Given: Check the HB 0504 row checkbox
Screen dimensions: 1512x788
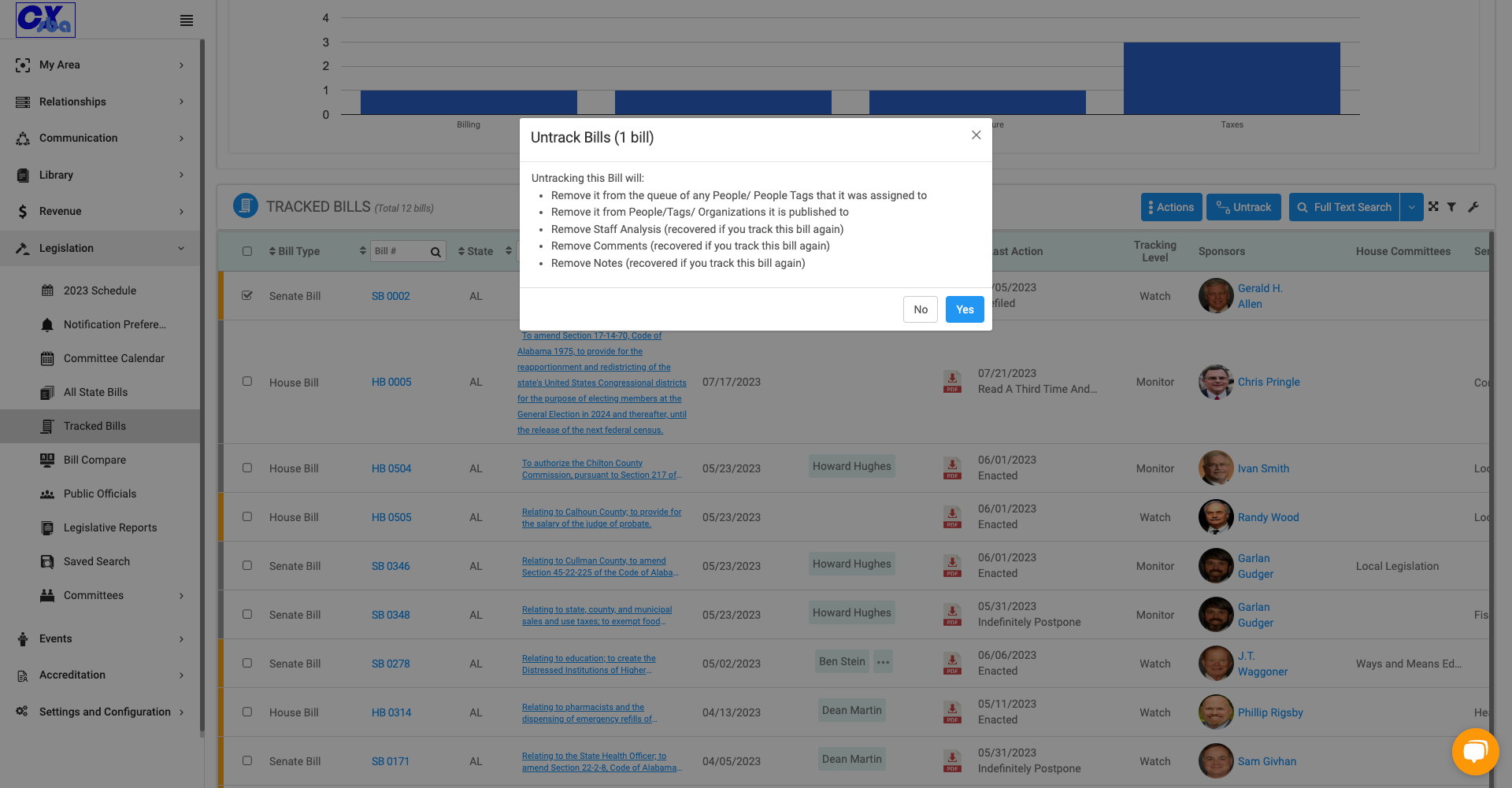Looking at the screenshot, I should pyautogui.click(x=247, y=468).
